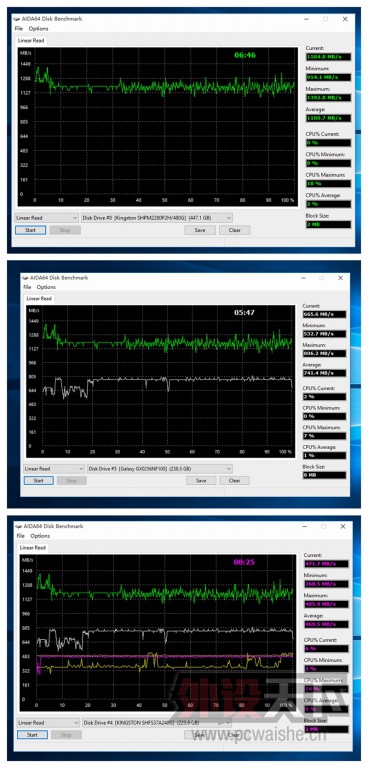Screen dimensions: 368x768
Task: Expand test type dropdown in Galaxy GX0256 window
Action: pyautogui.click(x=54, y=469)
